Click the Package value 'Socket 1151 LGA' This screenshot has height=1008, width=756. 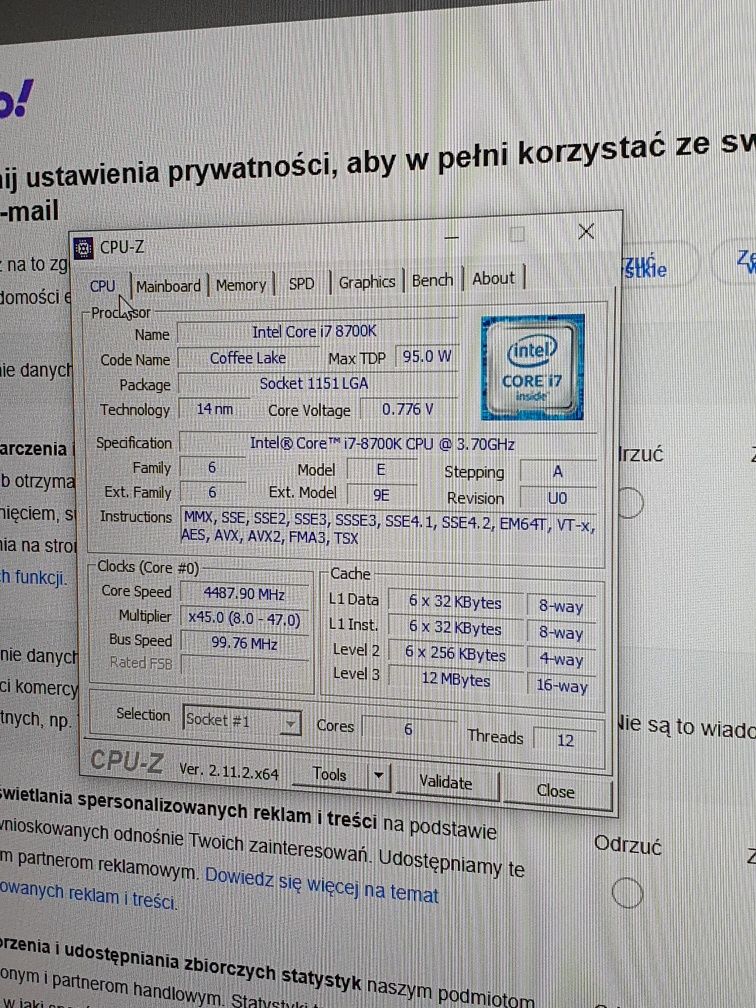pos(316,384)
